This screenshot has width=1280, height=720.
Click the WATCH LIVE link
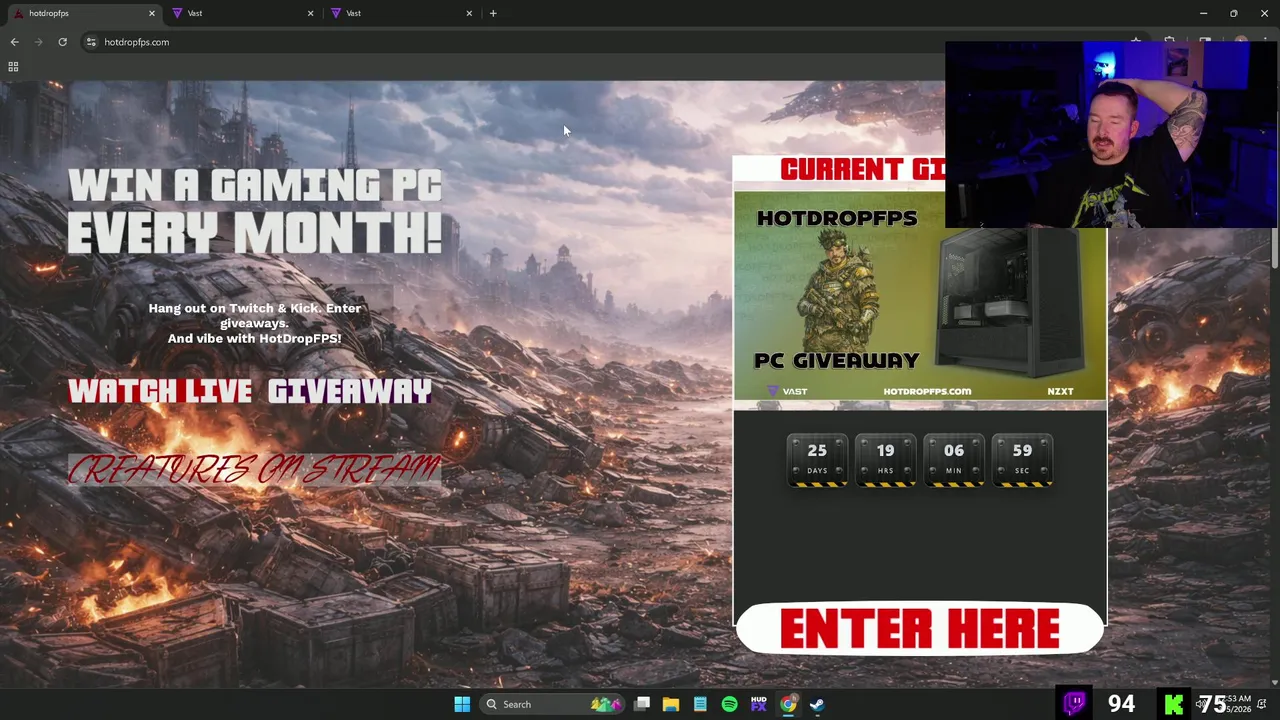click(x=160, y=391)
